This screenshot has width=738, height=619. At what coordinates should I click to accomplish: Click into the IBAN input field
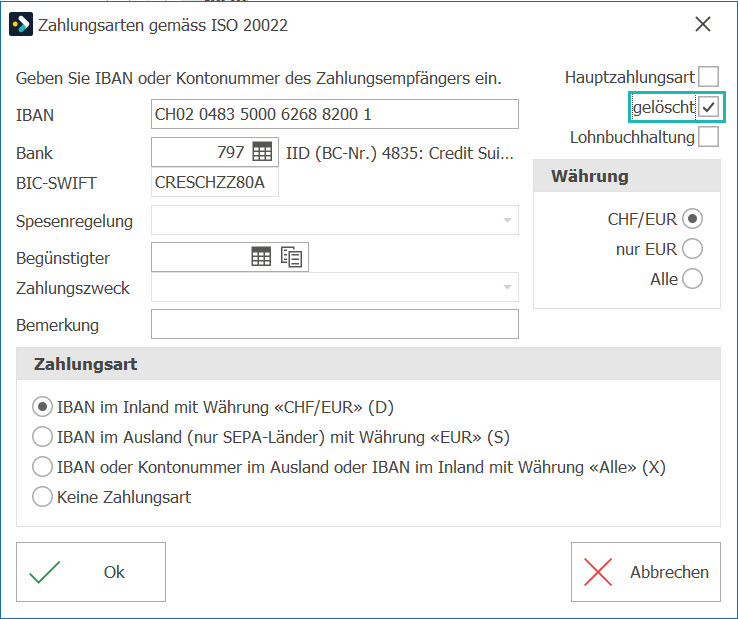(335, 114)
